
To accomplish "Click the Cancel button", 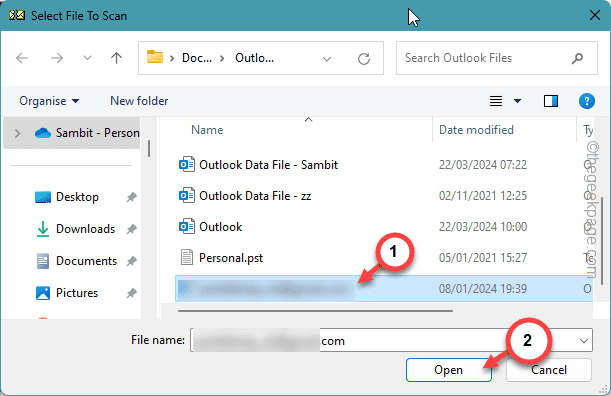I will [549, 370].
